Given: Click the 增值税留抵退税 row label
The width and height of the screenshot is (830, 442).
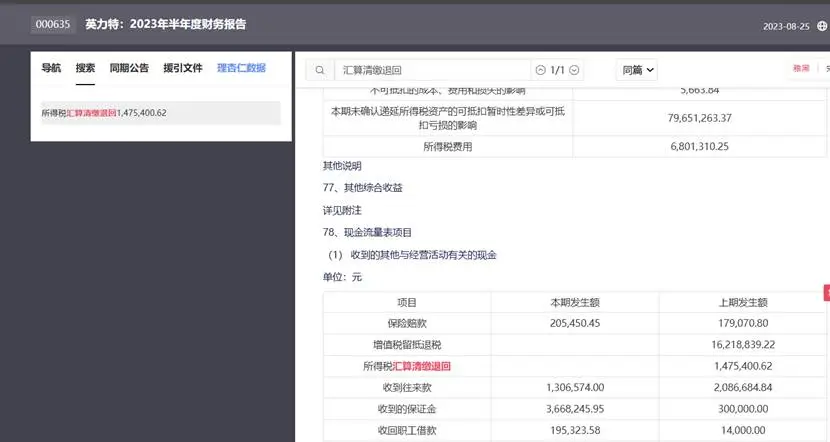Looking at the screenshot, I should click(407, 345).
